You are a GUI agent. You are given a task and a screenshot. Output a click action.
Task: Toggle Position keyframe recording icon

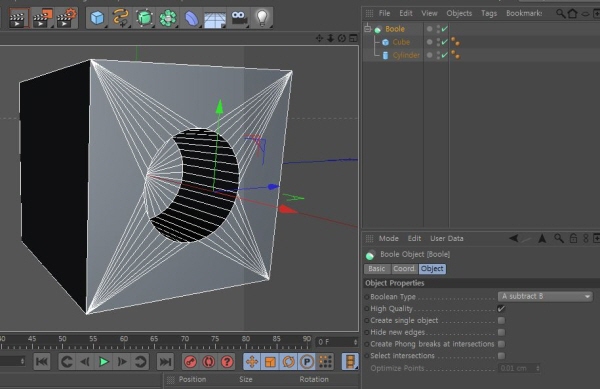coord(252,361)
